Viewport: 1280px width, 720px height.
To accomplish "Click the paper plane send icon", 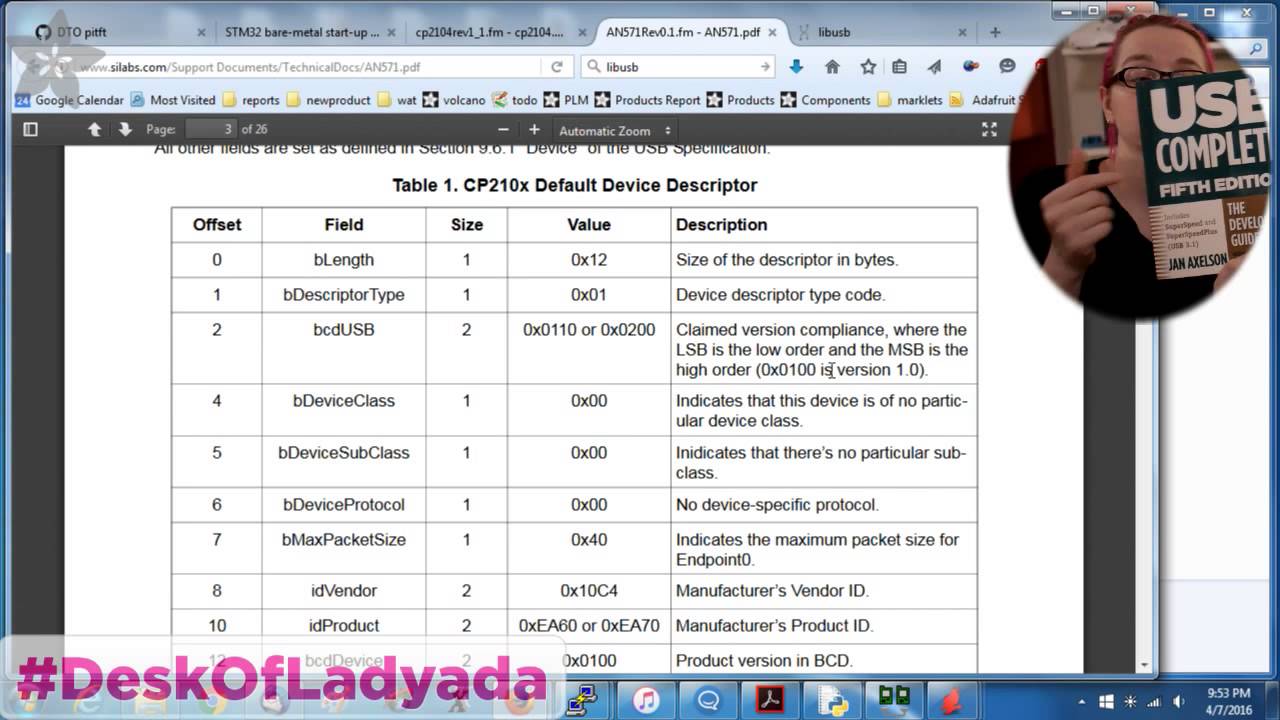I will (x=934, y=67).
